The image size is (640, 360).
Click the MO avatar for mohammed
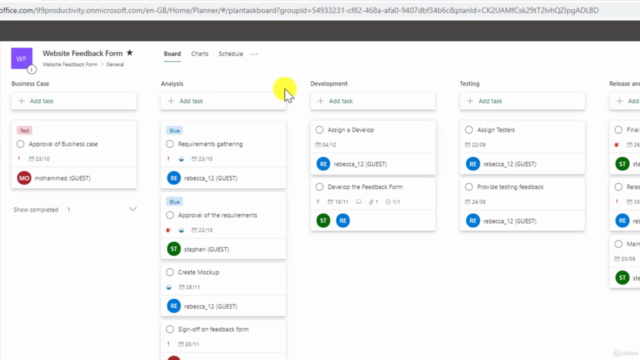(24, 178)
